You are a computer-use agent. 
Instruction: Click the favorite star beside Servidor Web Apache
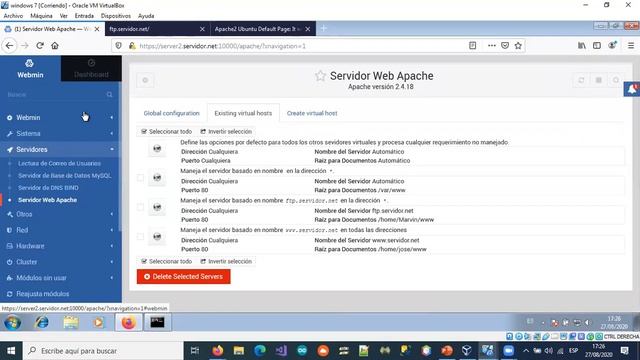click(320, 76)
